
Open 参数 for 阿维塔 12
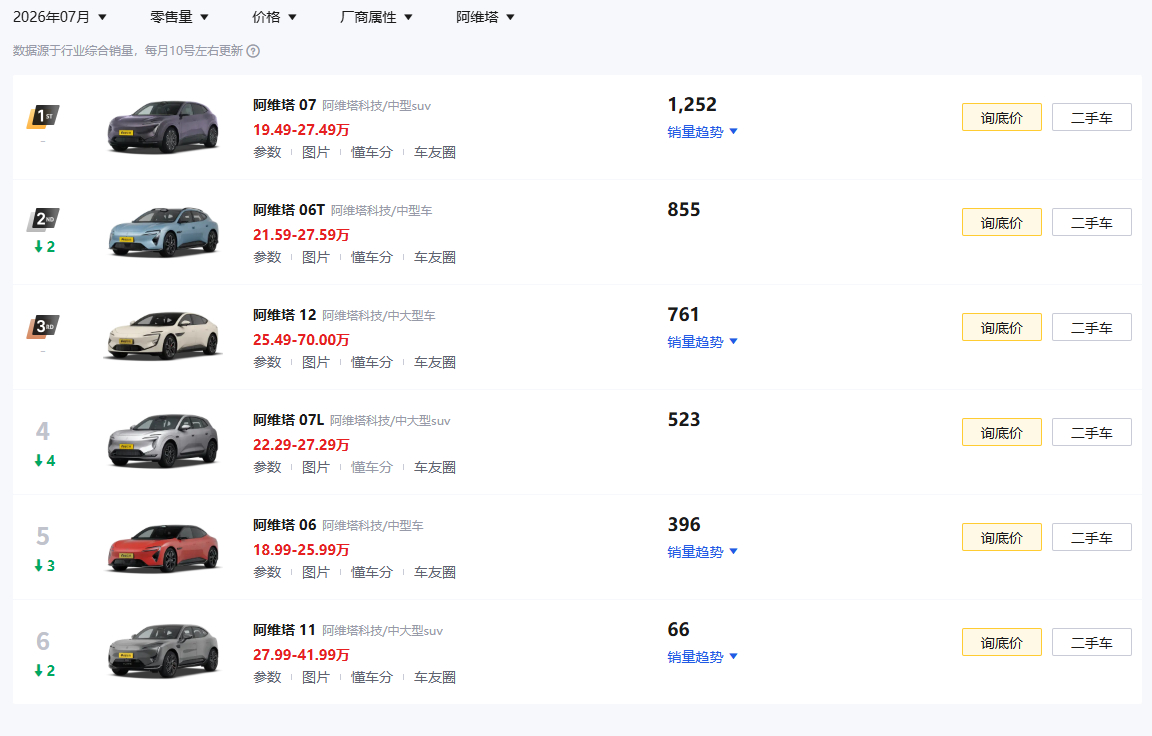(x=267, y=362)
